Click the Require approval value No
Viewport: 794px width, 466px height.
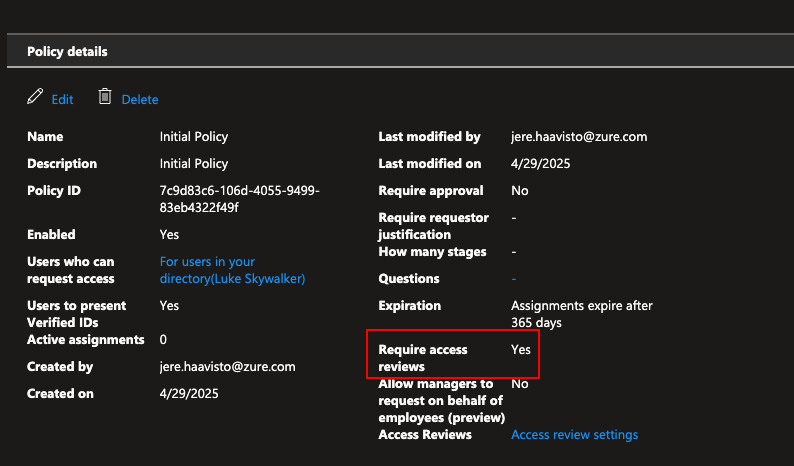(520, 190)
